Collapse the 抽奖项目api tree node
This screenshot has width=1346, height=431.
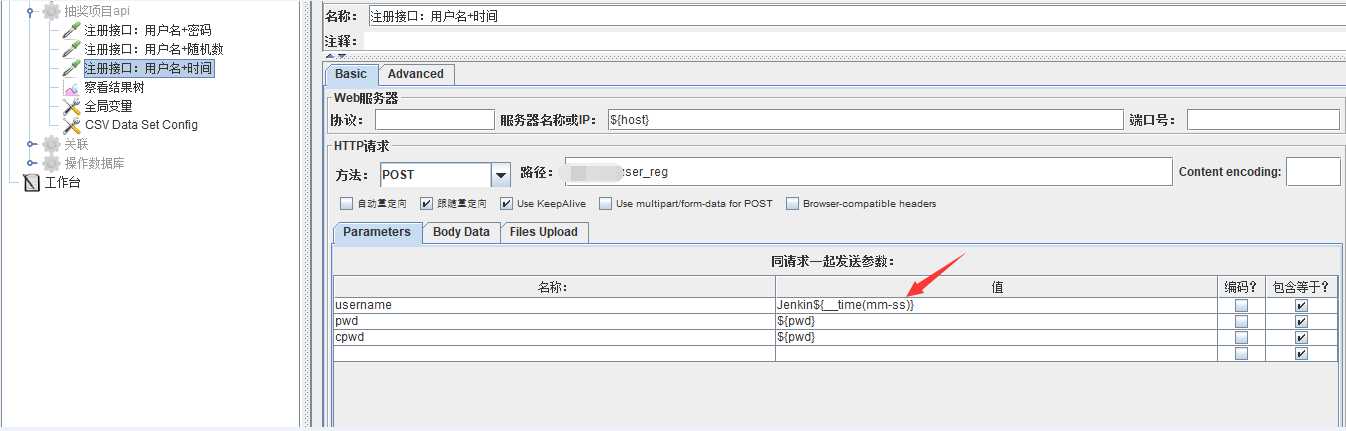(32, 11)
